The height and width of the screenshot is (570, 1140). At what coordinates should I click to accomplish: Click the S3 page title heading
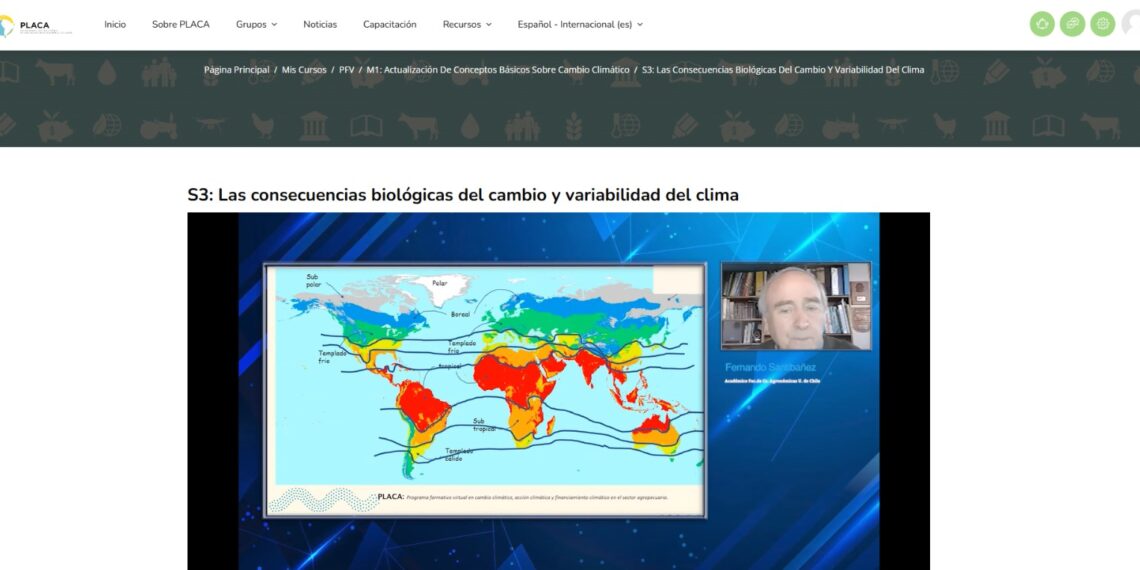pyautogui.click(x=463, y=195)
